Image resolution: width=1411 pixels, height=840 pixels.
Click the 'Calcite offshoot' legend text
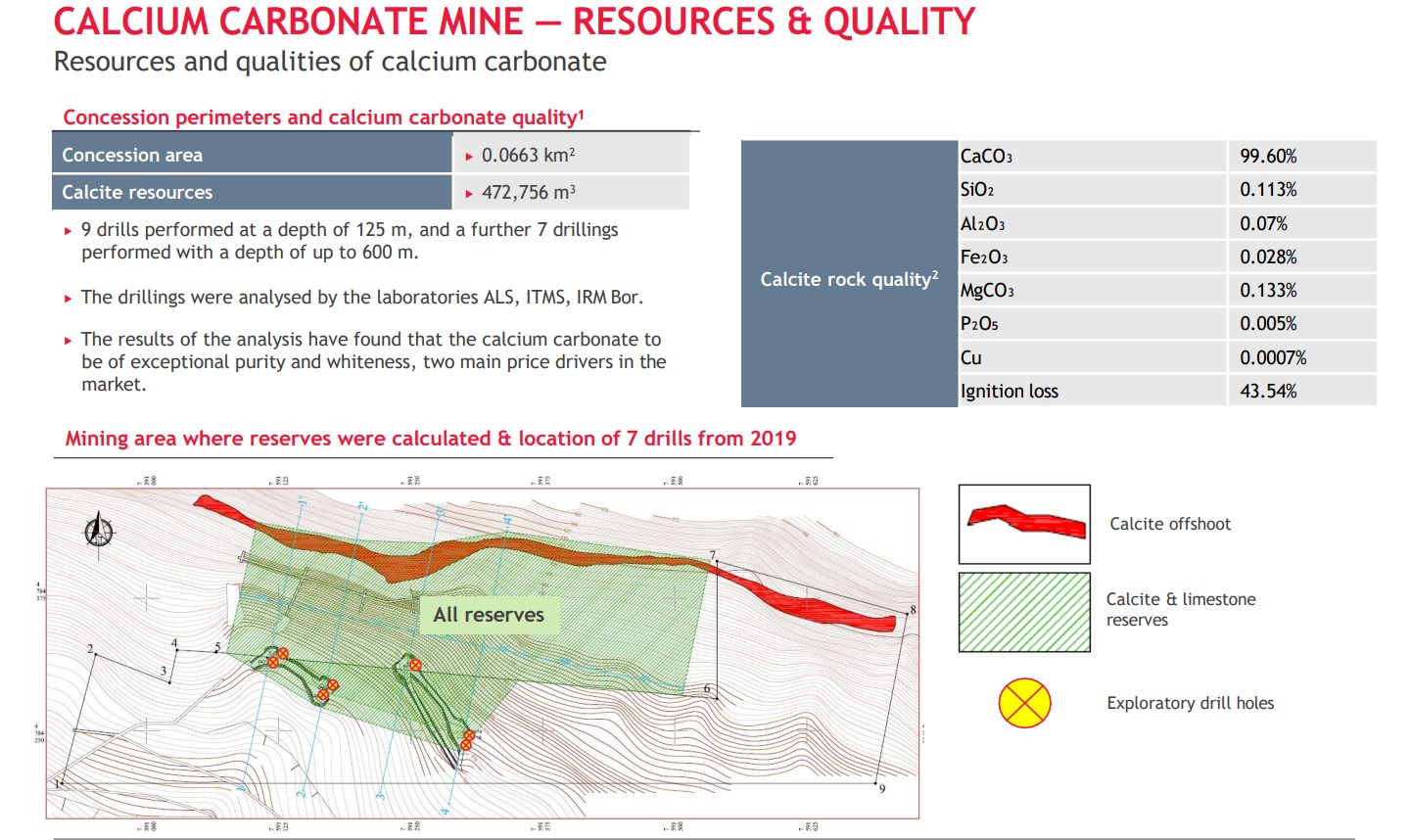pos(1170,524)
